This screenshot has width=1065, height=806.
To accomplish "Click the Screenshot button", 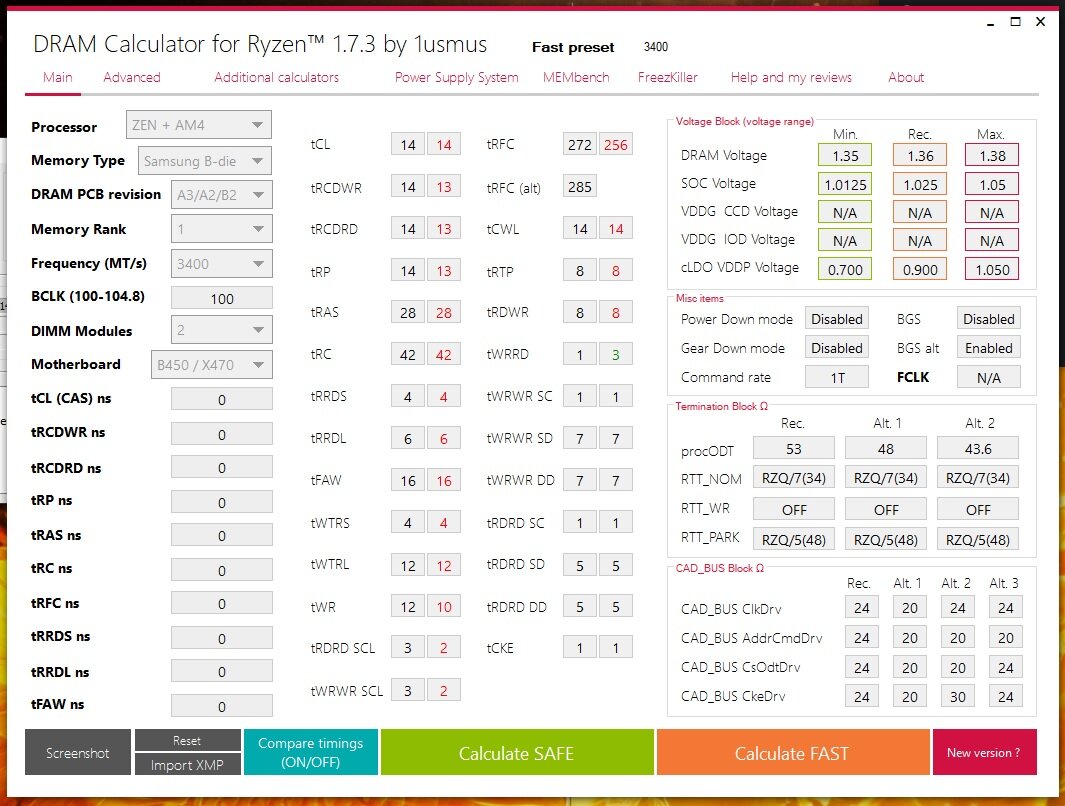I will point(77,752).
